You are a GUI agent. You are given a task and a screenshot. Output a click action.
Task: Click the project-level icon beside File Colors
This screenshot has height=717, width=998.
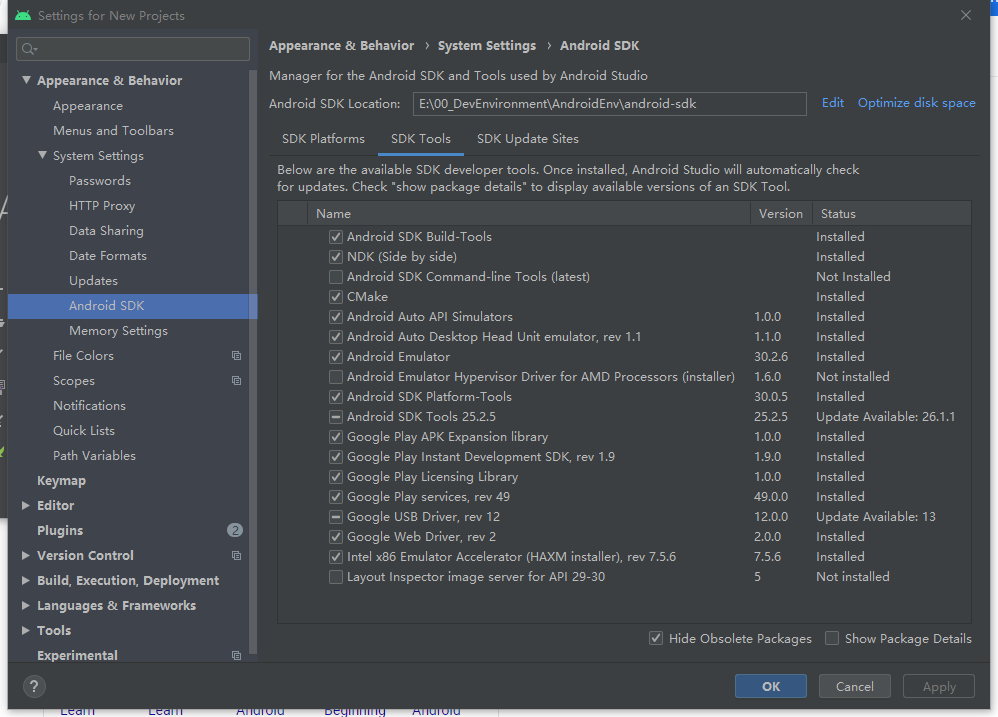coord(236,356)
